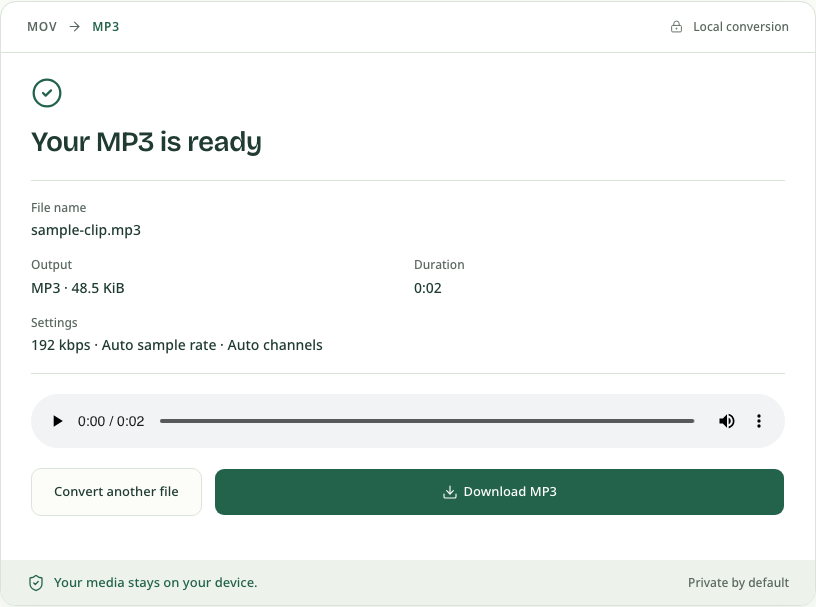The image size is (816, 607).
Task: Click the File name label
Action: pos(58,207)
